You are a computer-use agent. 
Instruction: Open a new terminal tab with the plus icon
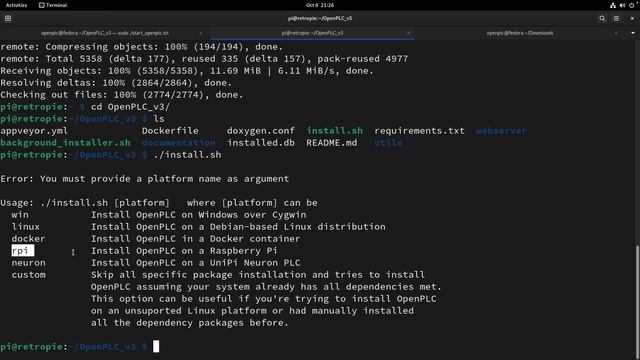pyautogui.click(x=8, y=18)
